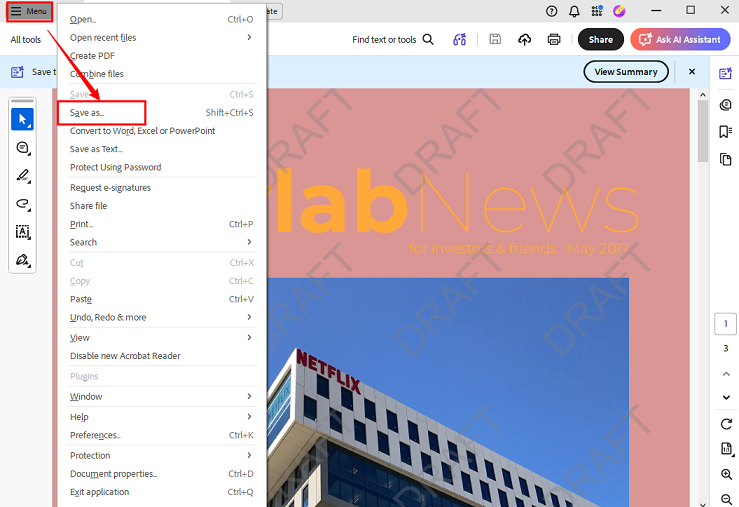739x507 pixels.
Task: Expand Open recent files submenu
Action: point(161,37)
